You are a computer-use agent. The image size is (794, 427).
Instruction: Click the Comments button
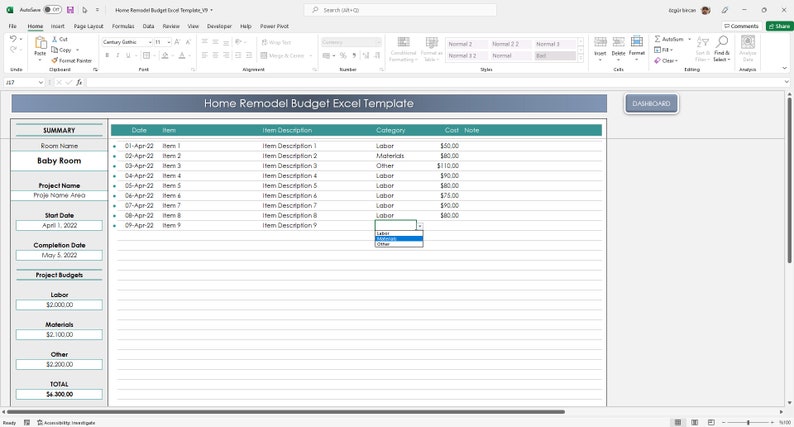[x=741, y=26]
